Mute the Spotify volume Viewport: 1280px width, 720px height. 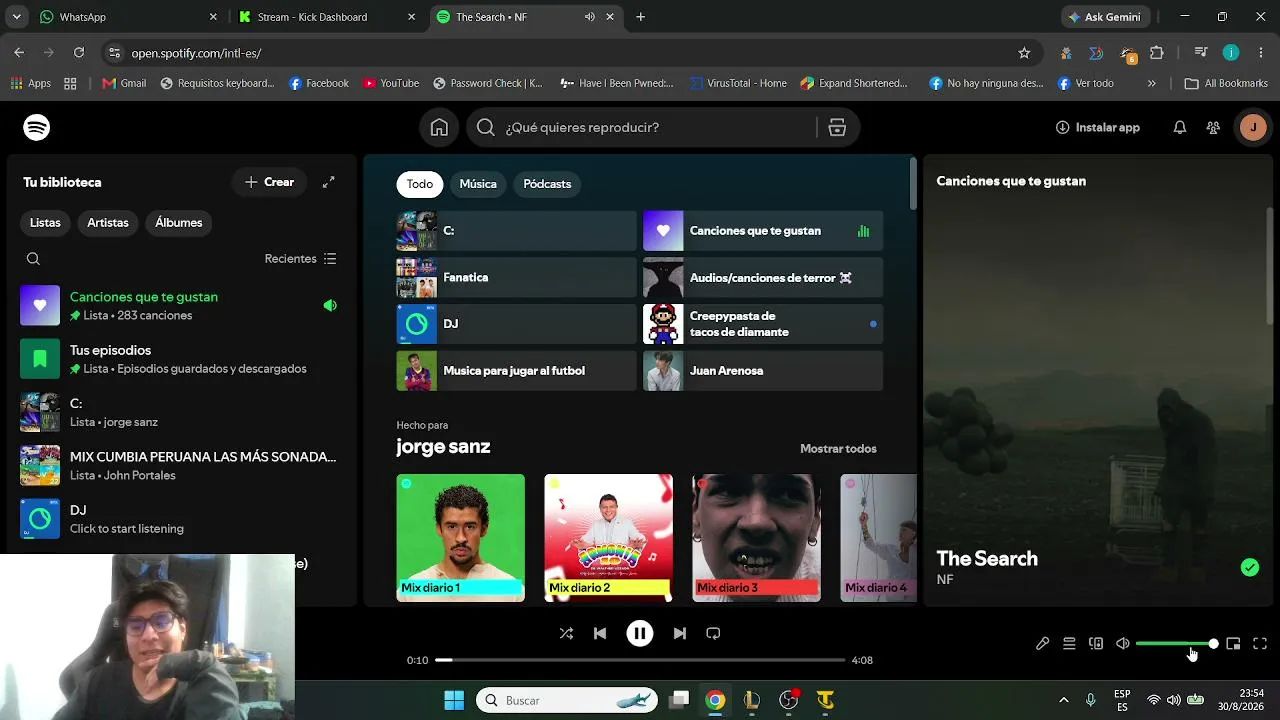point(1123,644)
